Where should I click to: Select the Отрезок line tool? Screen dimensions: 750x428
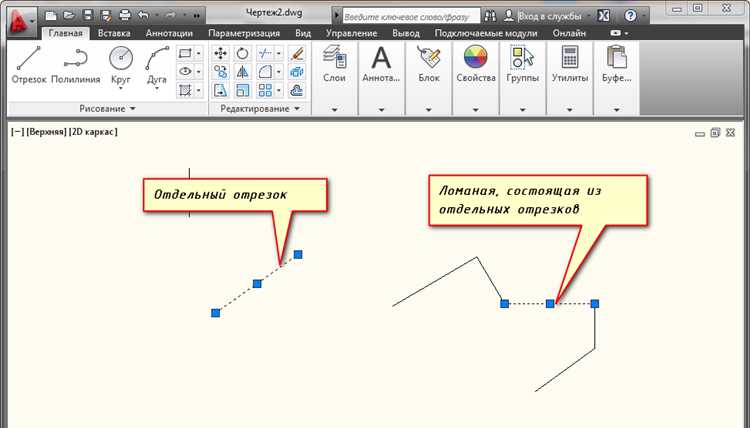(x=28, y=63)
